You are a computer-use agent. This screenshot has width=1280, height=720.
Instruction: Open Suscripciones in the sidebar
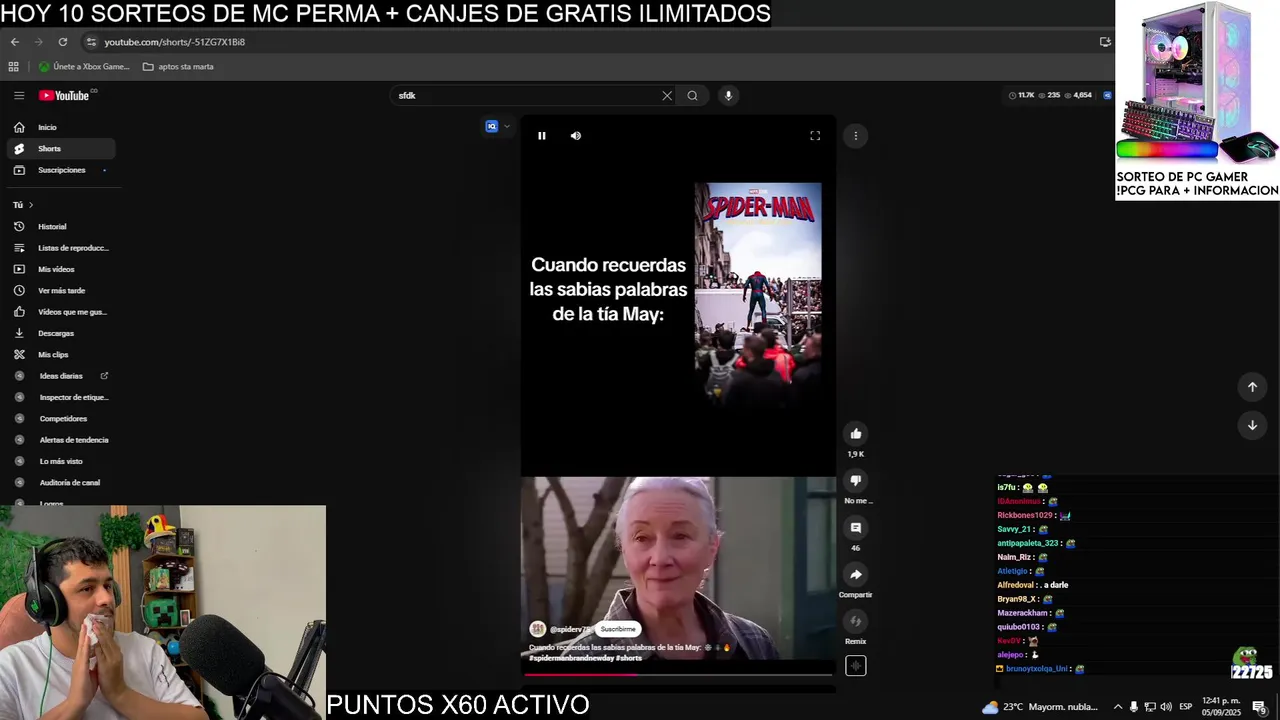tap(60, 170)
